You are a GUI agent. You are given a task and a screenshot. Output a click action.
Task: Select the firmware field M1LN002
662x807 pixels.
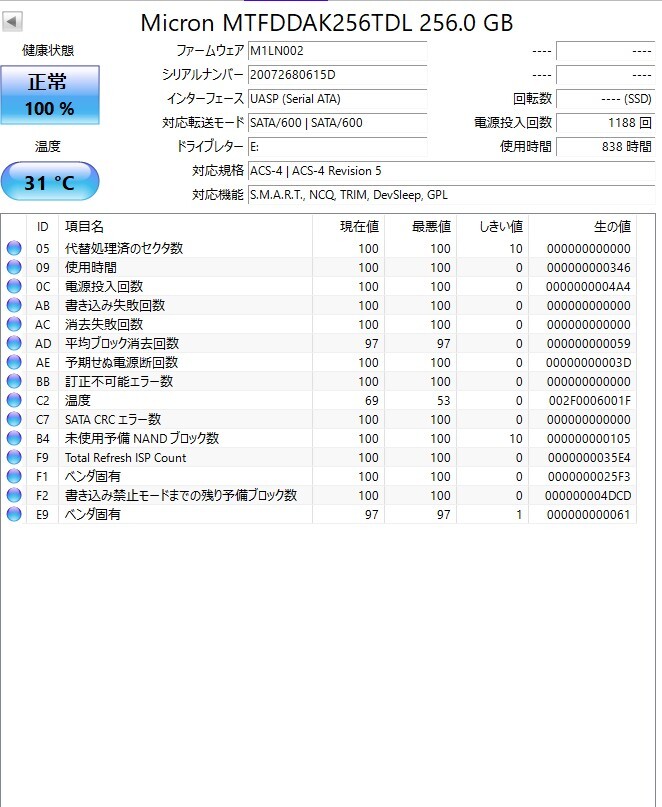(x=337, y=51)
